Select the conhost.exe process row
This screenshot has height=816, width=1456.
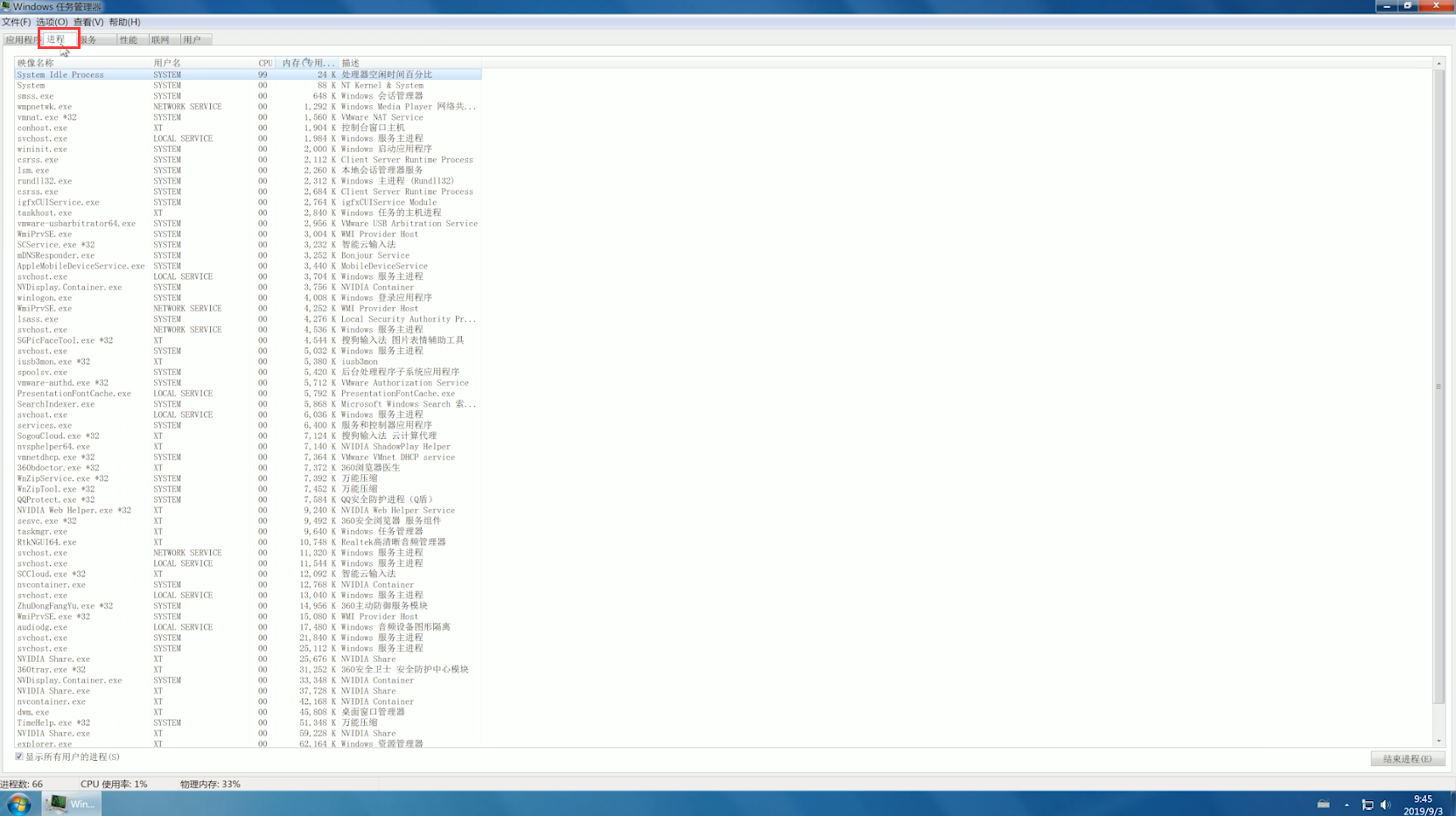248,128
